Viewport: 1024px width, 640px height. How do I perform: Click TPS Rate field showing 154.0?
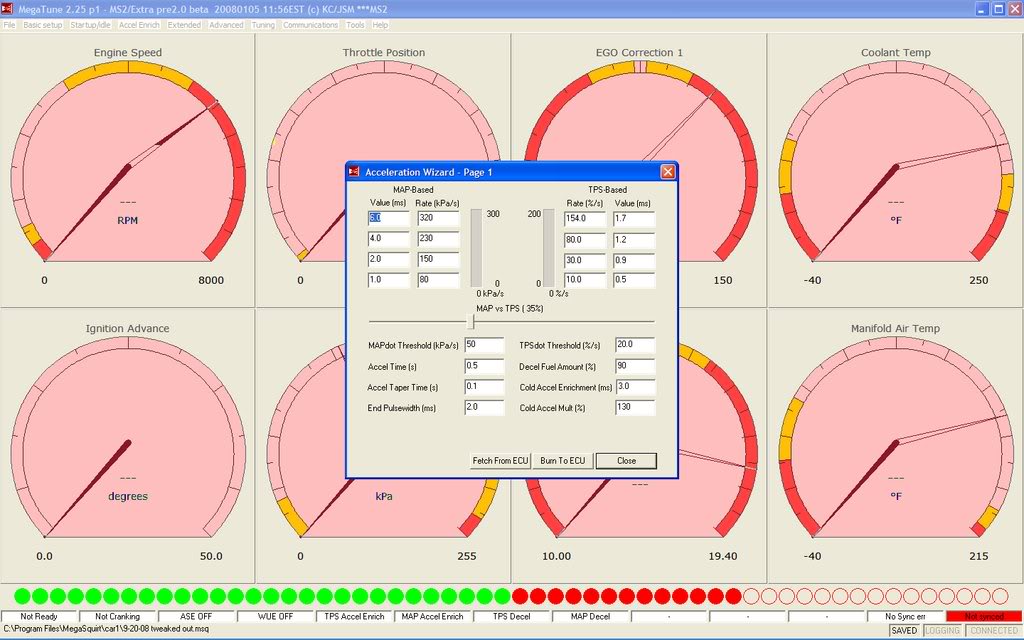(x=585, y=219)
